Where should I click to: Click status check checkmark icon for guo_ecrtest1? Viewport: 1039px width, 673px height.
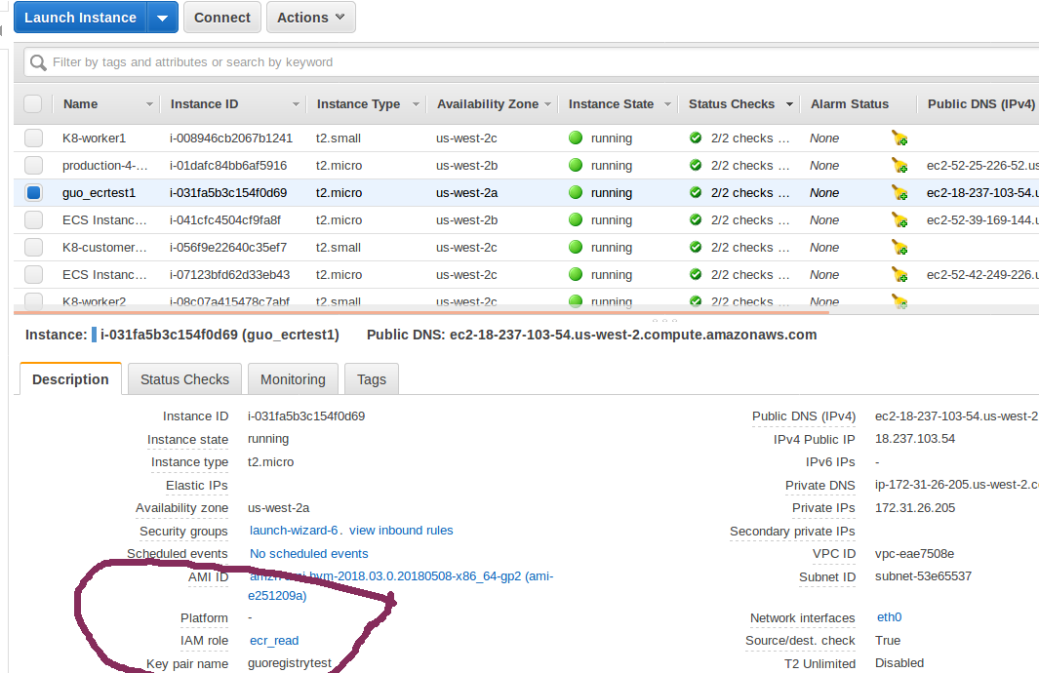point(696,193)
